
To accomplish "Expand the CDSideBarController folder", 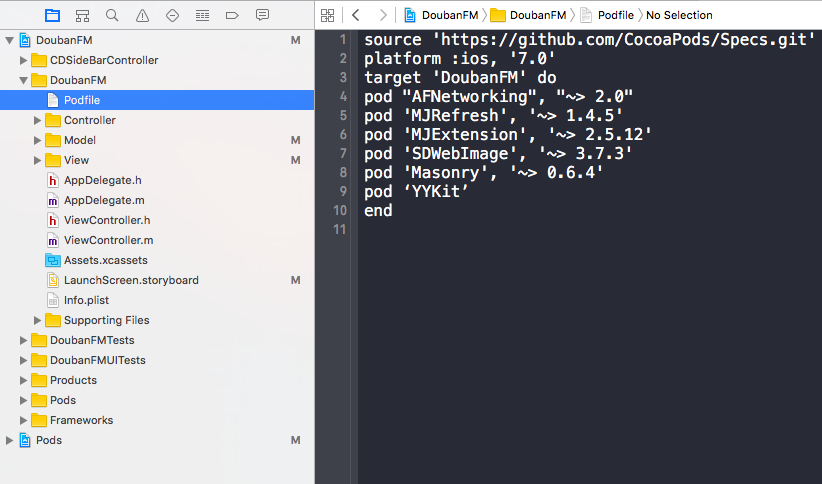I will tap(23, 60).
